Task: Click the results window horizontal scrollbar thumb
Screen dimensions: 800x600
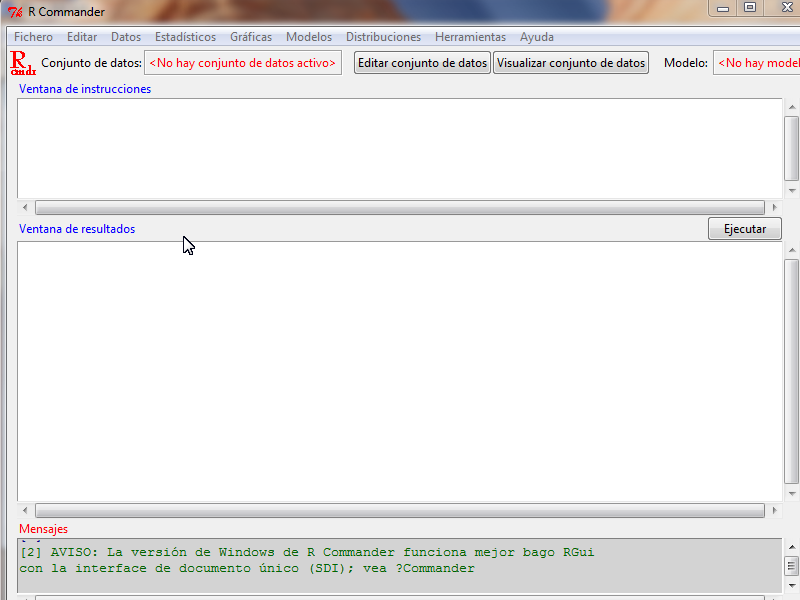Action: pyautogui.click(x=399, y=510)
